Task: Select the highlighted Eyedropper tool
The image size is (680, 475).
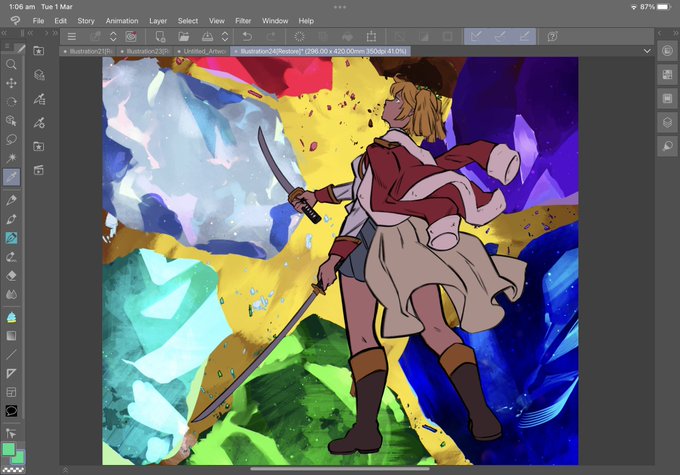Action: [x=11, y=177]
